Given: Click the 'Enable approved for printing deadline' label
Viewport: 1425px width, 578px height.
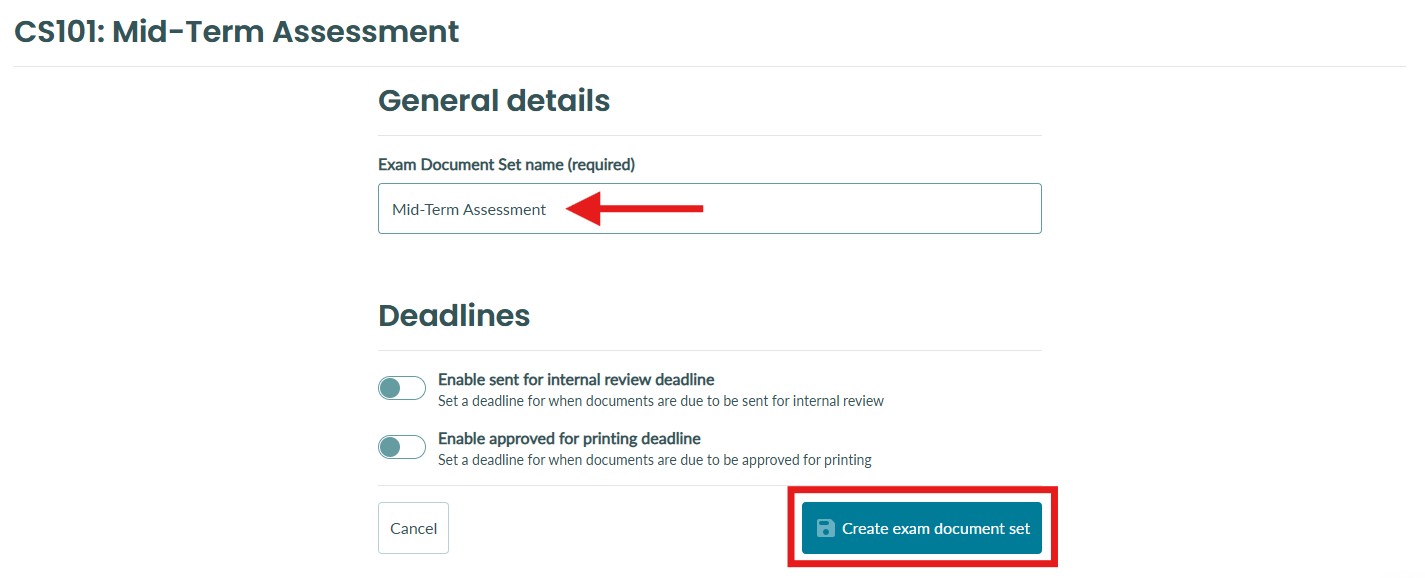Looking at the screenshot, I should (x=569, y=439).
